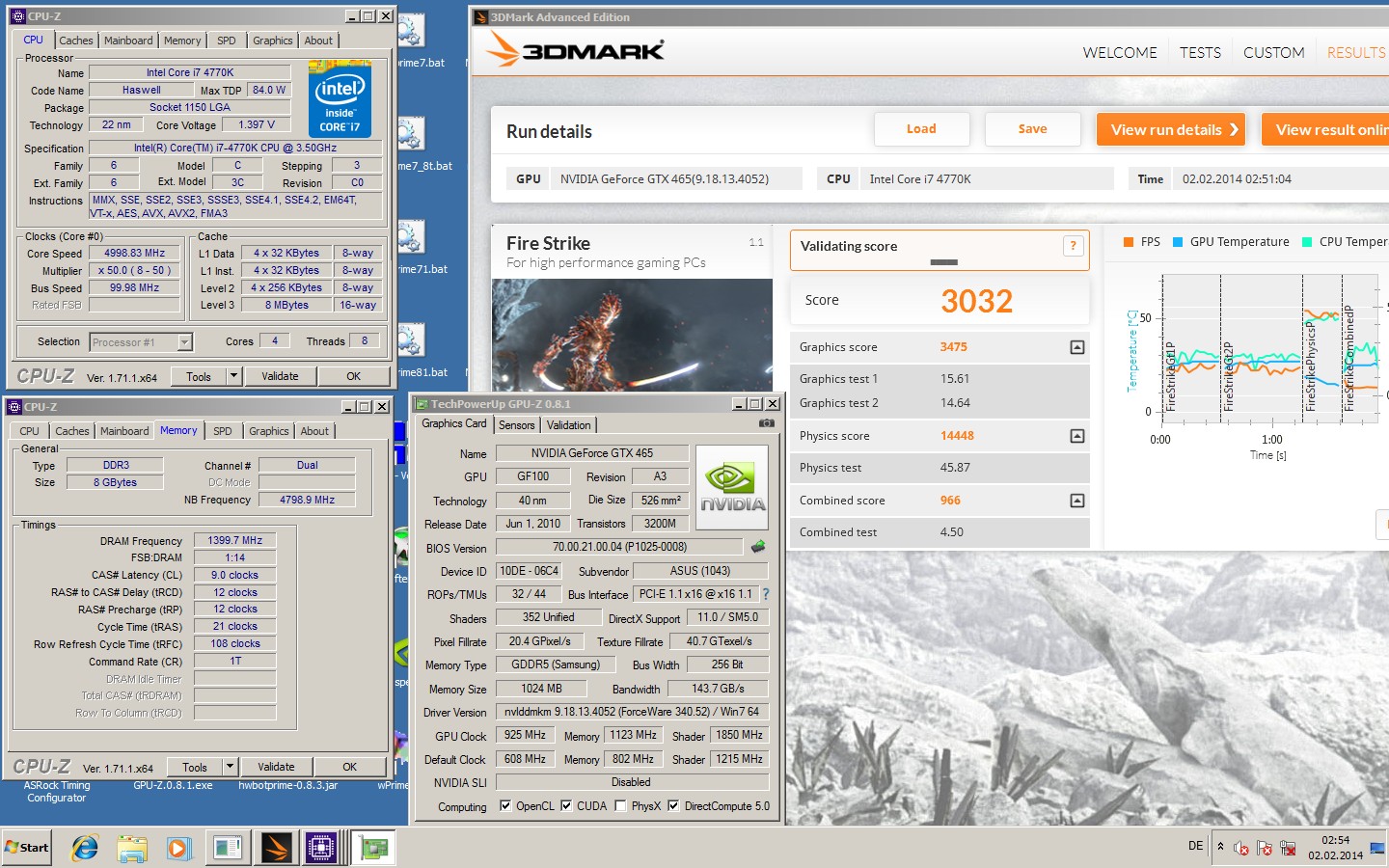Select the prime71.bat desktop icon
This screenshot has width=1389, height=868.
(413, 248)
